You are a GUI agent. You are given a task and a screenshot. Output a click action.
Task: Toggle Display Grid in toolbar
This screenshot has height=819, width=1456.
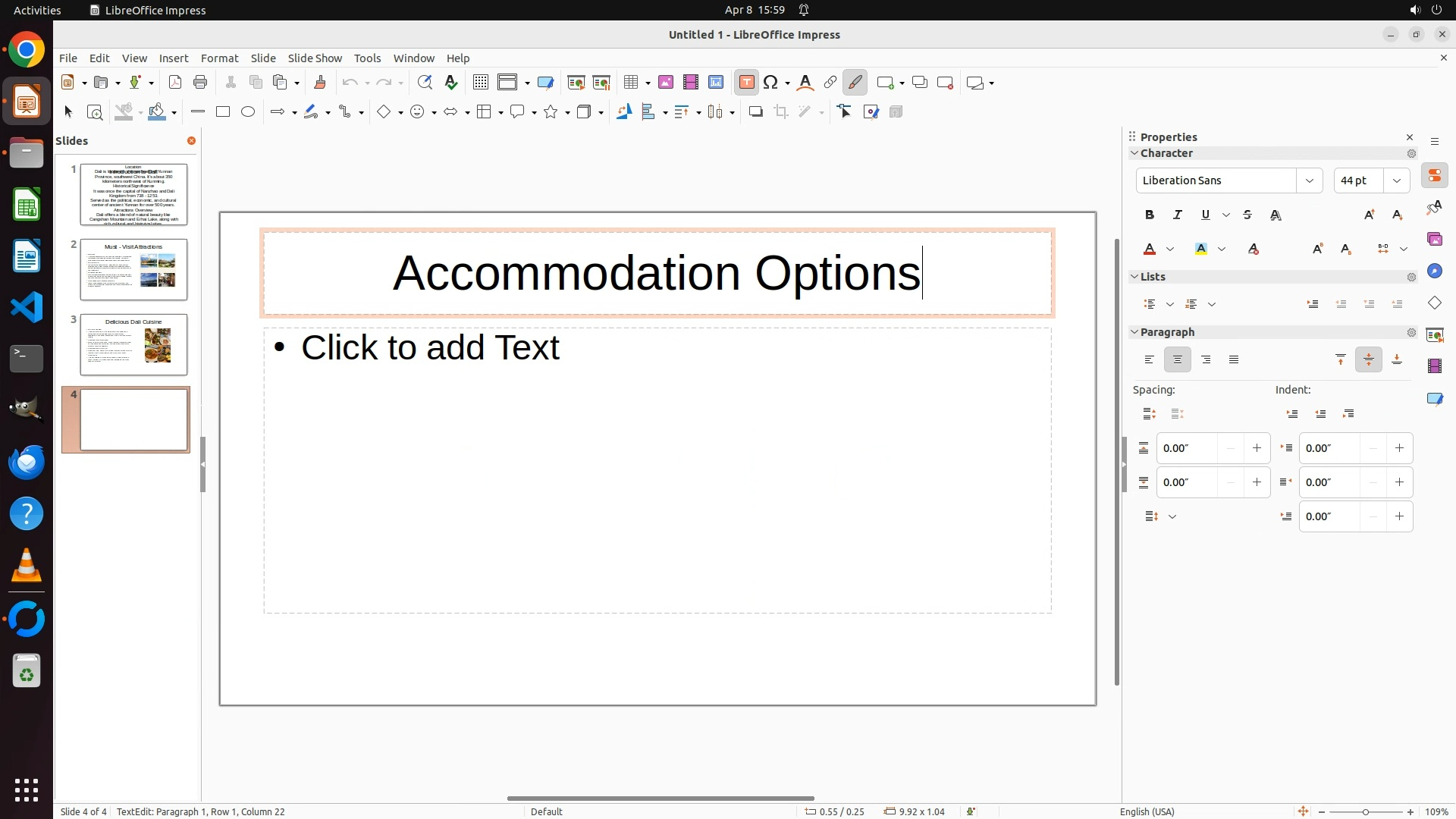pos(480,83)
